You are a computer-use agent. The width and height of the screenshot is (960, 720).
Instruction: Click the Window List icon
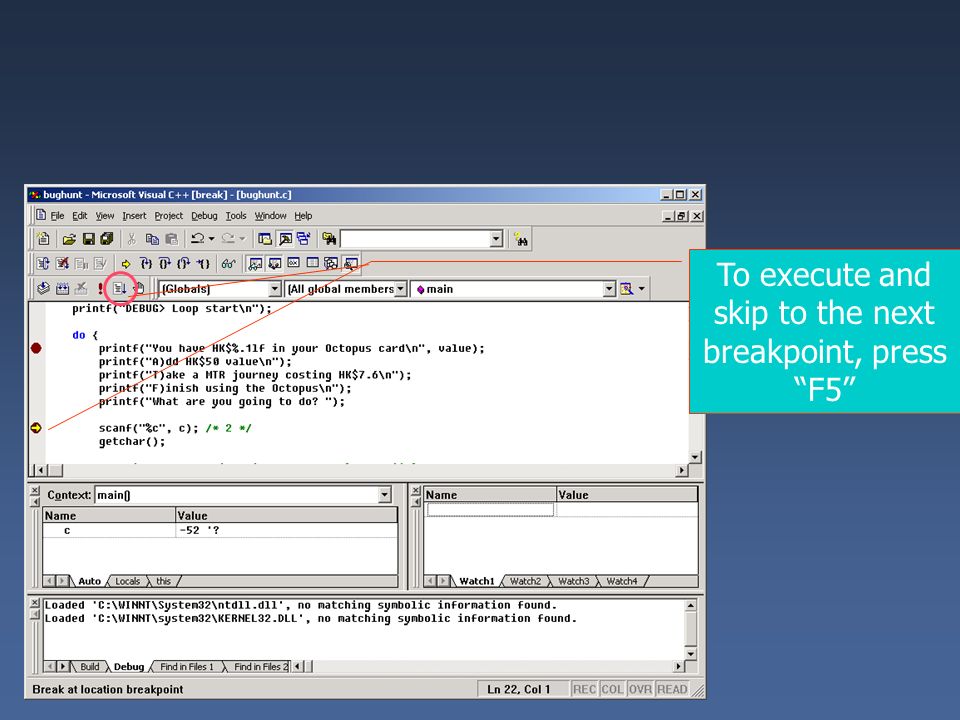[x=304, y=239]
